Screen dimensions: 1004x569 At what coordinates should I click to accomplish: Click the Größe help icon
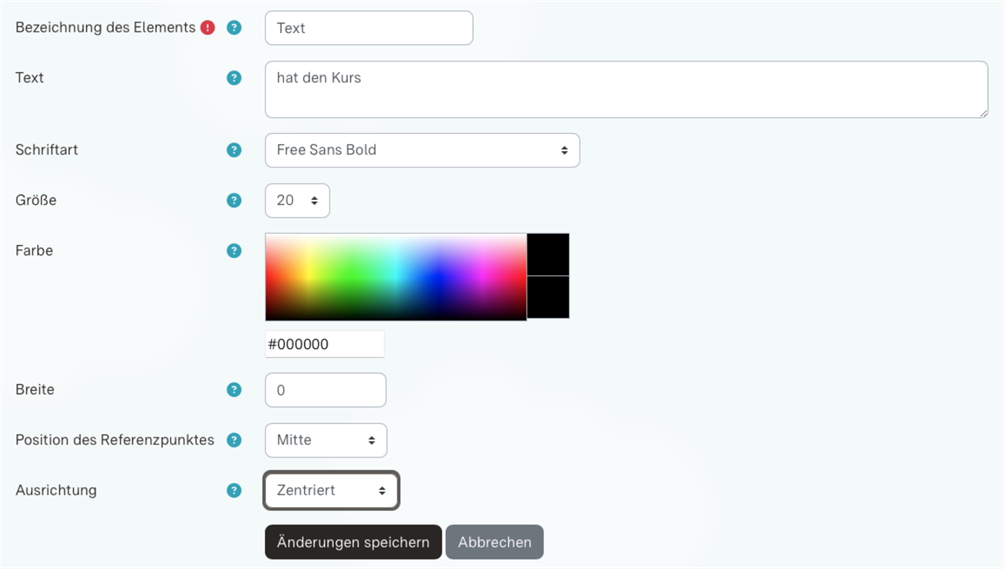(234, 200)
